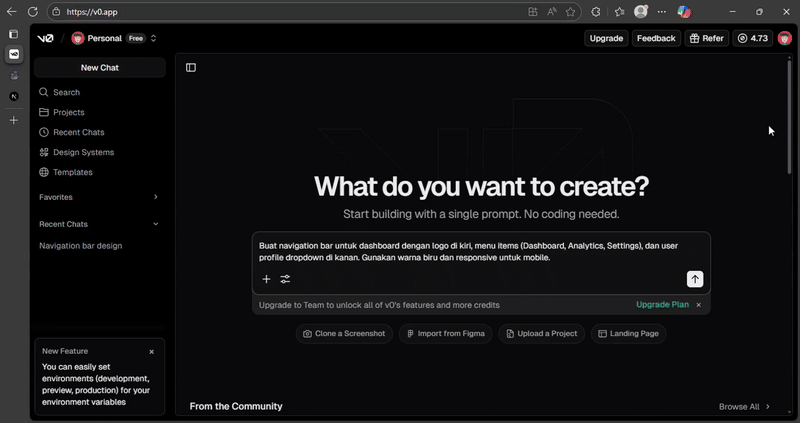Select the v0 vertical tab
This screenshot has height=423, width=800.
[14, 54]
